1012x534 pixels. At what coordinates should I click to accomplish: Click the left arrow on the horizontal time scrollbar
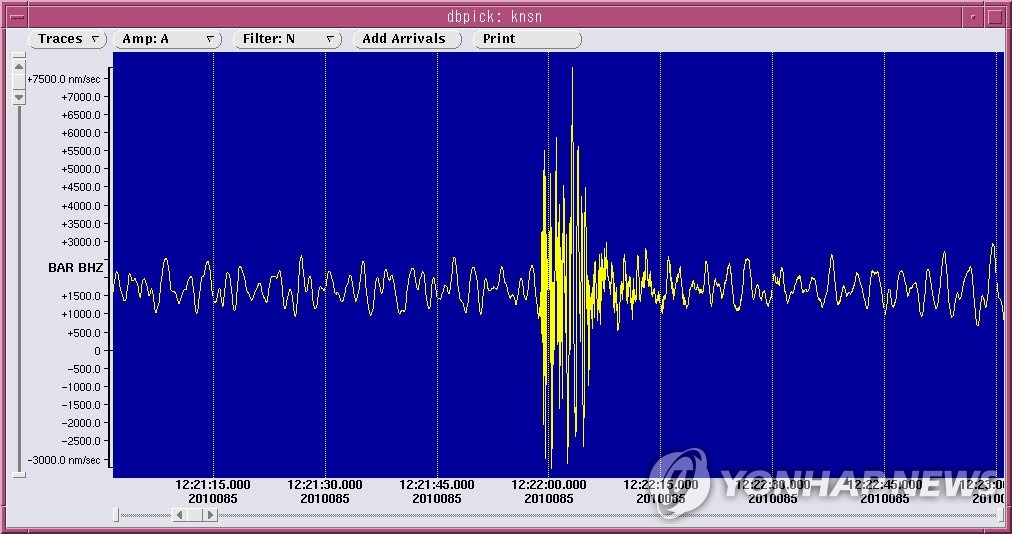180,515
